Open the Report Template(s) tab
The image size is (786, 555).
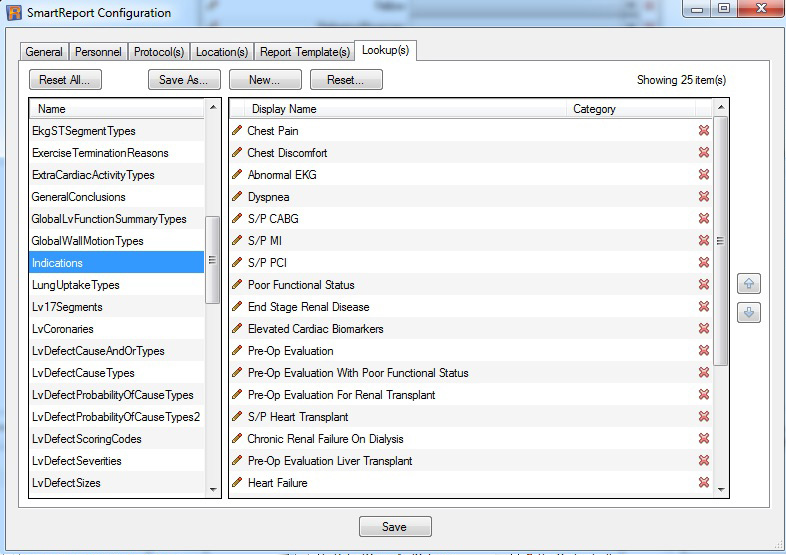(x=305, y=52)
